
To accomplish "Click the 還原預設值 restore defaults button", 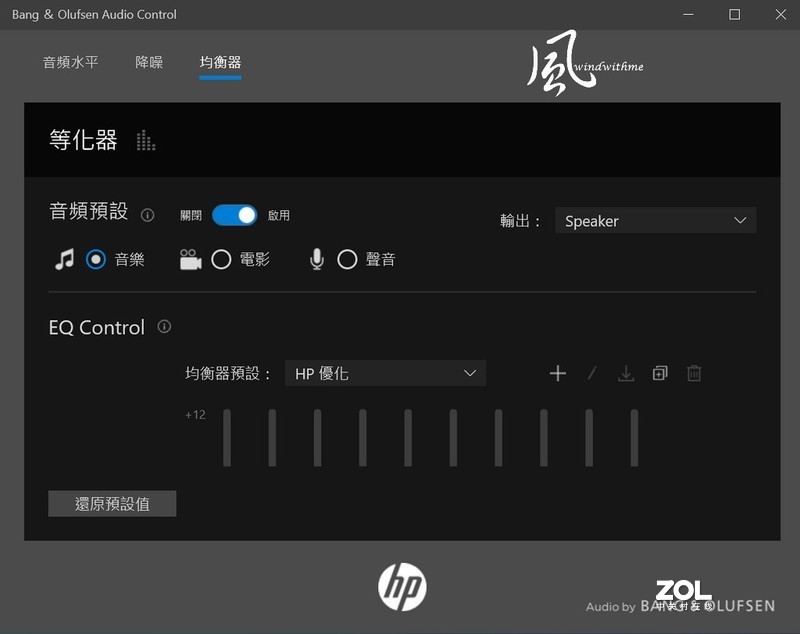I will [x=111, y=503].
